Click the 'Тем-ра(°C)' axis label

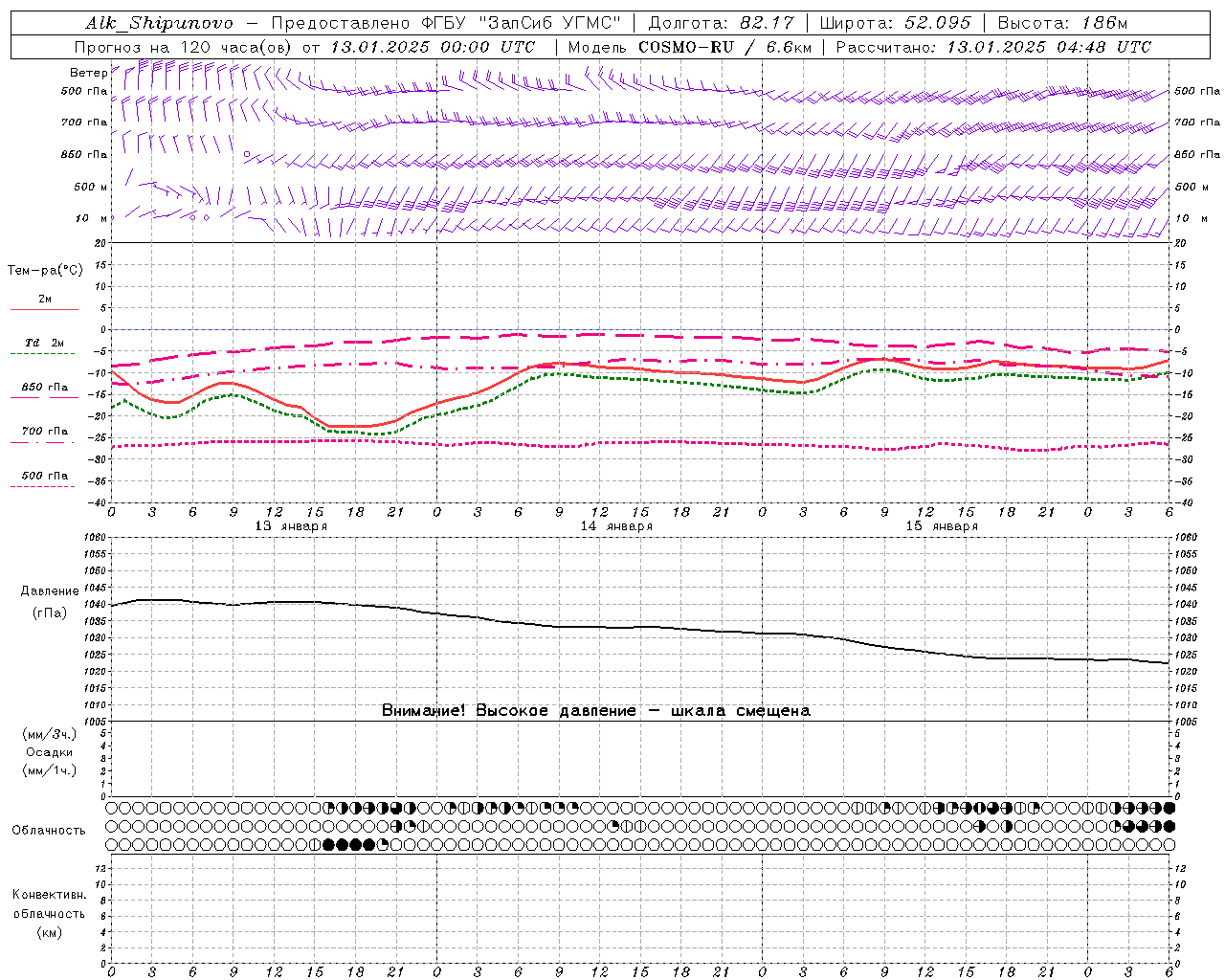click(45, 271)
